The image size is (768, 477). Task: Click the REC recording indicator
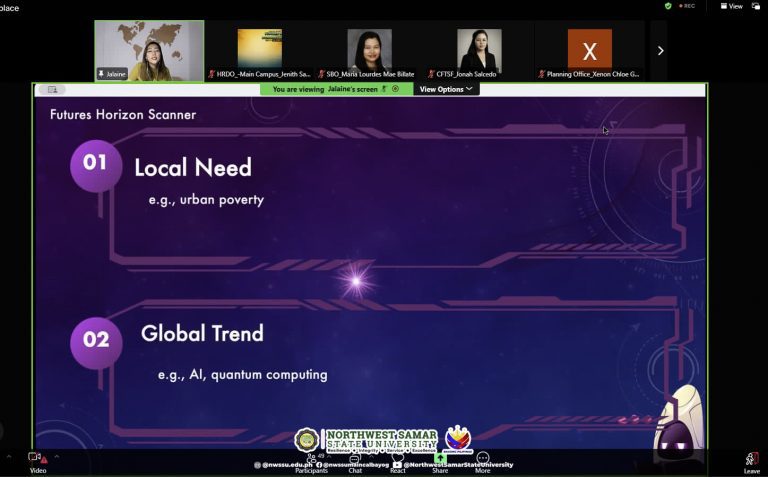tap(687, 6)
